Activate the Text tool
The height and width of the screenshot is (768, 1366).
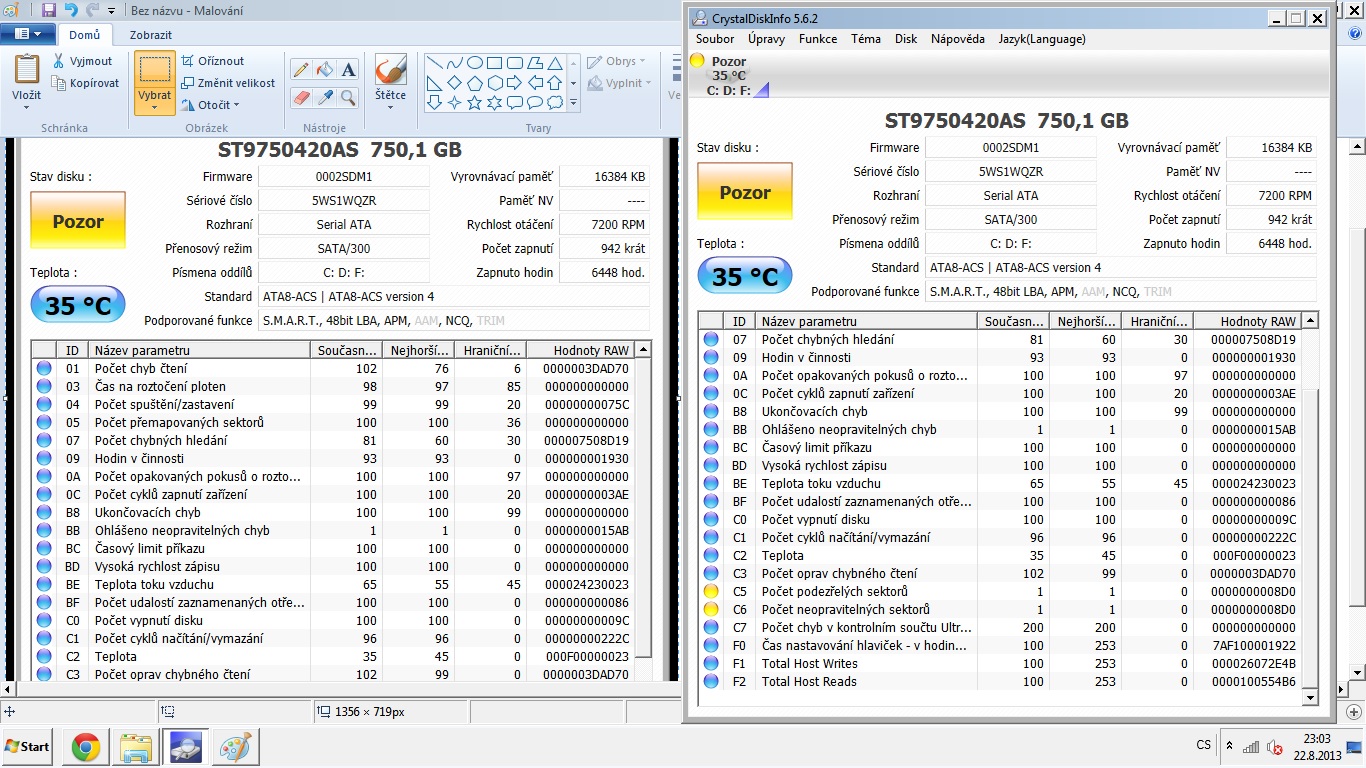click(348, 69)
